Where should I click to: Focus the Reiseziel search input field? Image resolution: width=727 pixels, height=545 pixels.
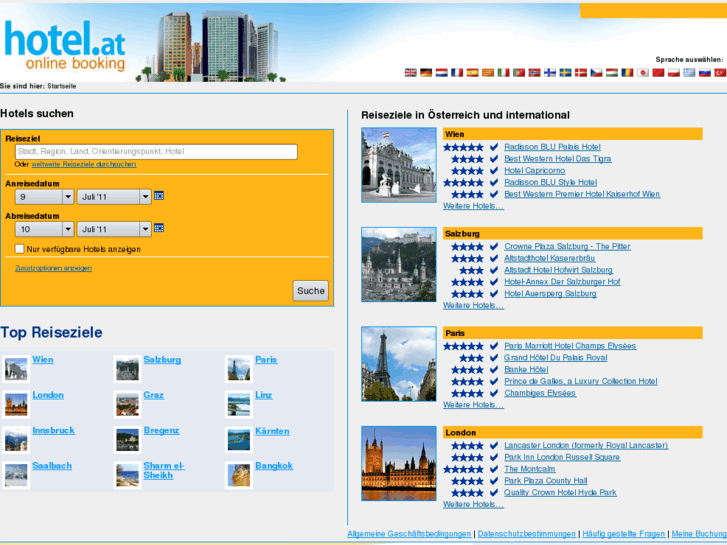pos(156,152)
